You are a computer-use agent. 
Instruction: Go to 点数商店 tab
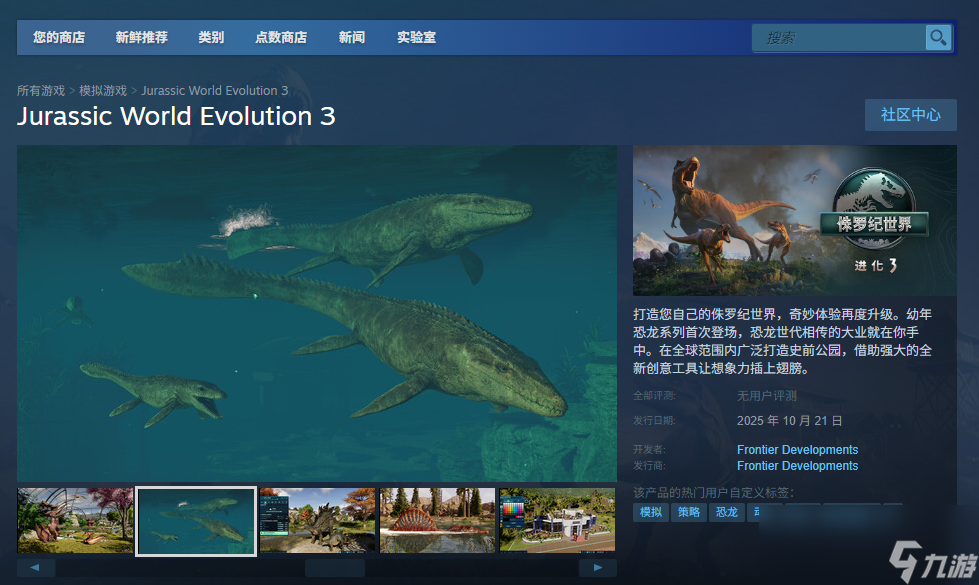(281, 37)
